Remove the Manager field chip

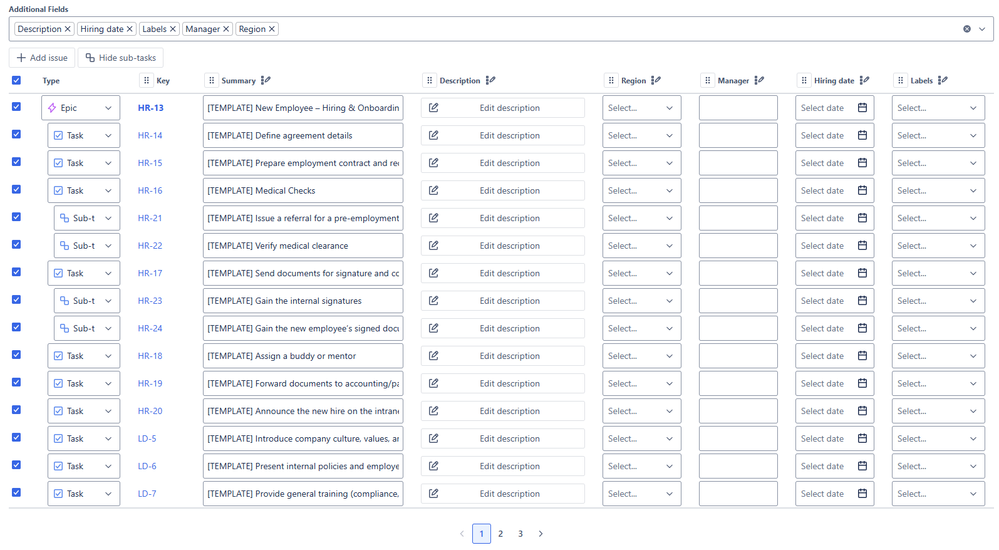click(226, 29)
